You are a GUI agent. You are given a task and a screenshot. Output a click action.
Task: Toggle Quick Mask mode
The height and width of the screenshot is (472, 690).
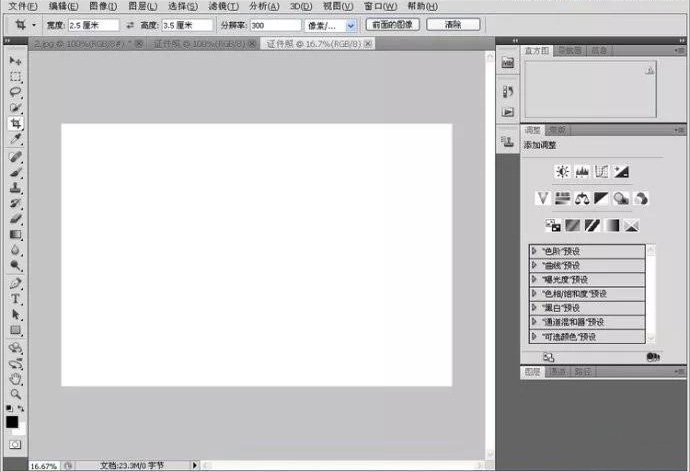(x=15, y=445)
